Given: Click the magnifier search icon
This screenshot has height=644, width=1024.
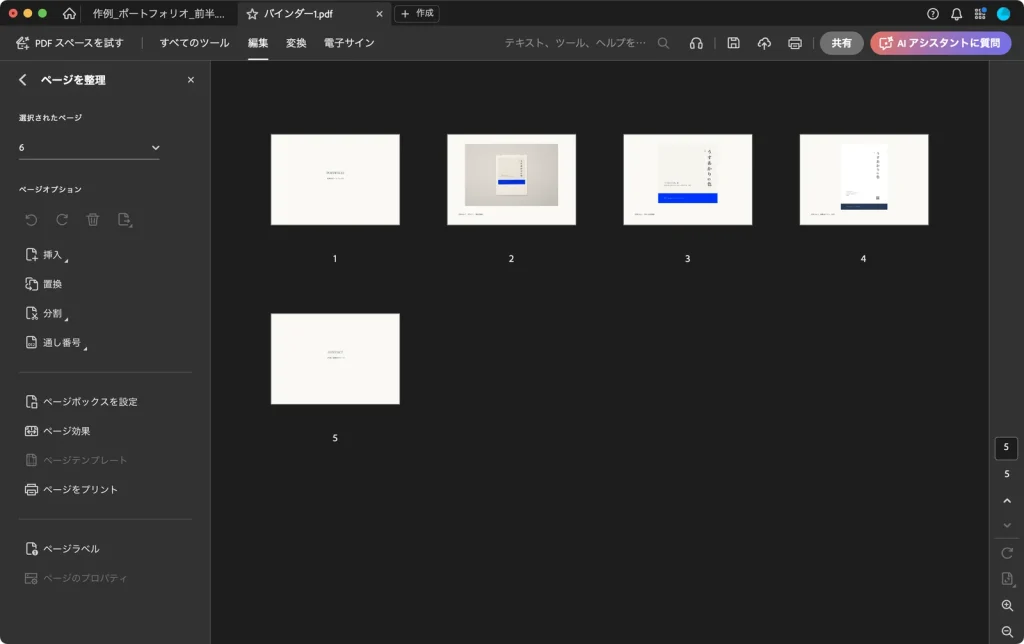Looking at the screenshot, I should [664, 43].
